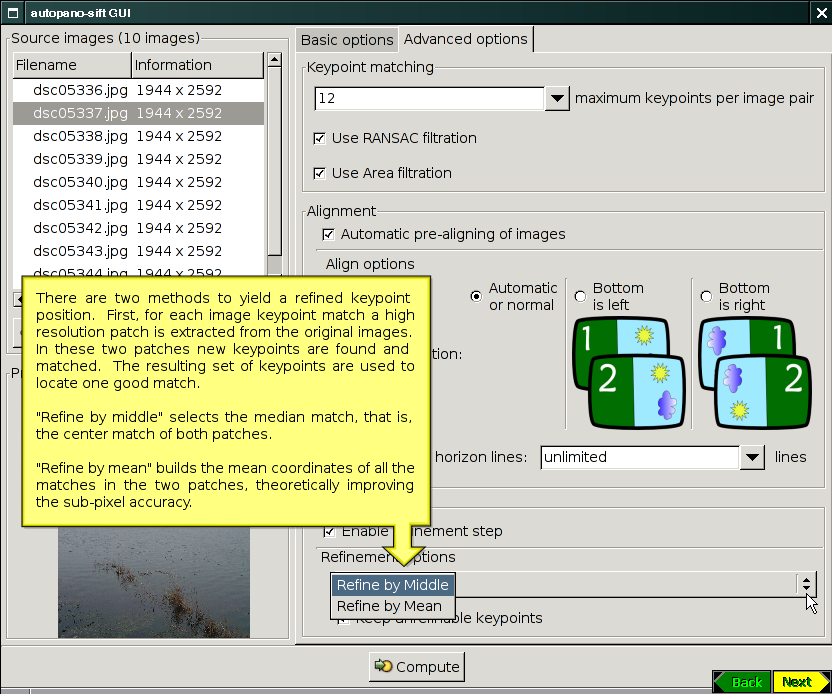Toggle Use RANSAC filtration checkbox

coord(320,138)
